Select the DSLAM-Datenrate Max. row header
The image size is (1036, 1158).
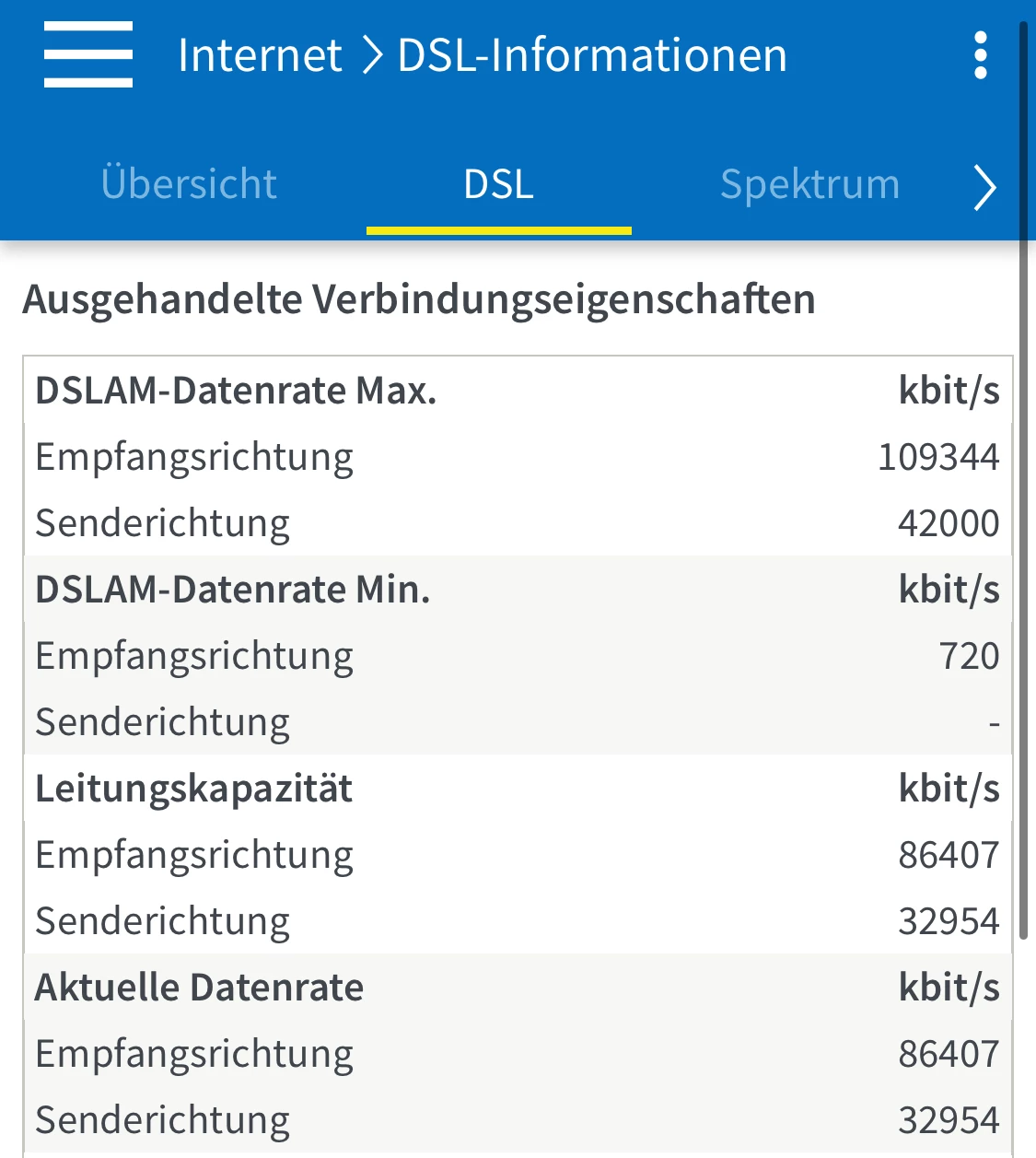(236, 391)
